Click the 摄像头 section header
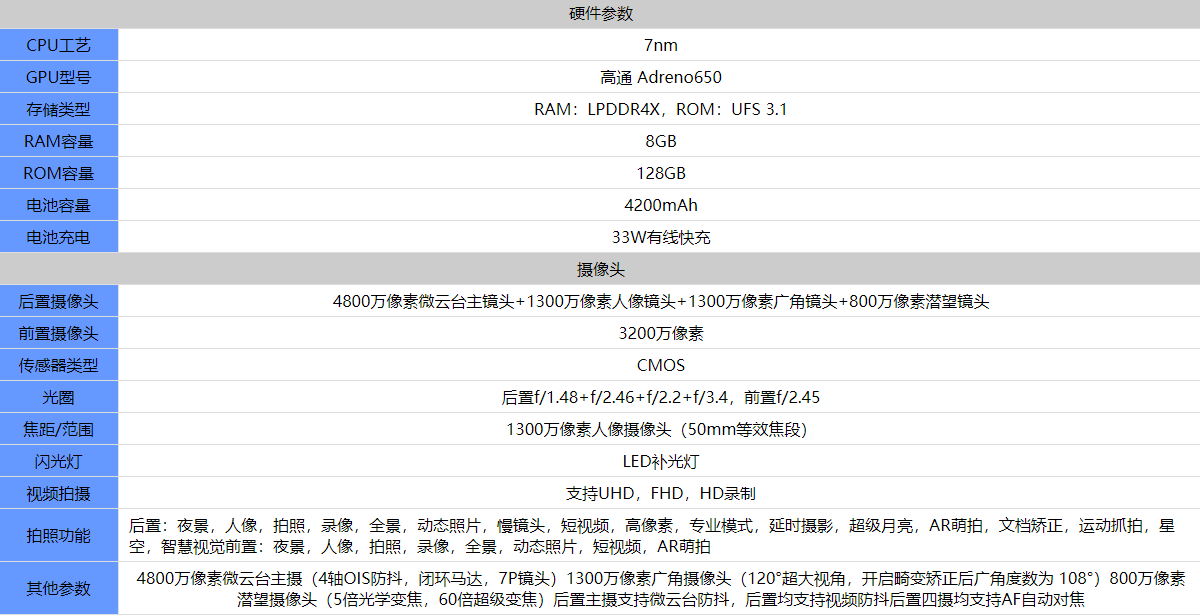 tap(600, 270)
